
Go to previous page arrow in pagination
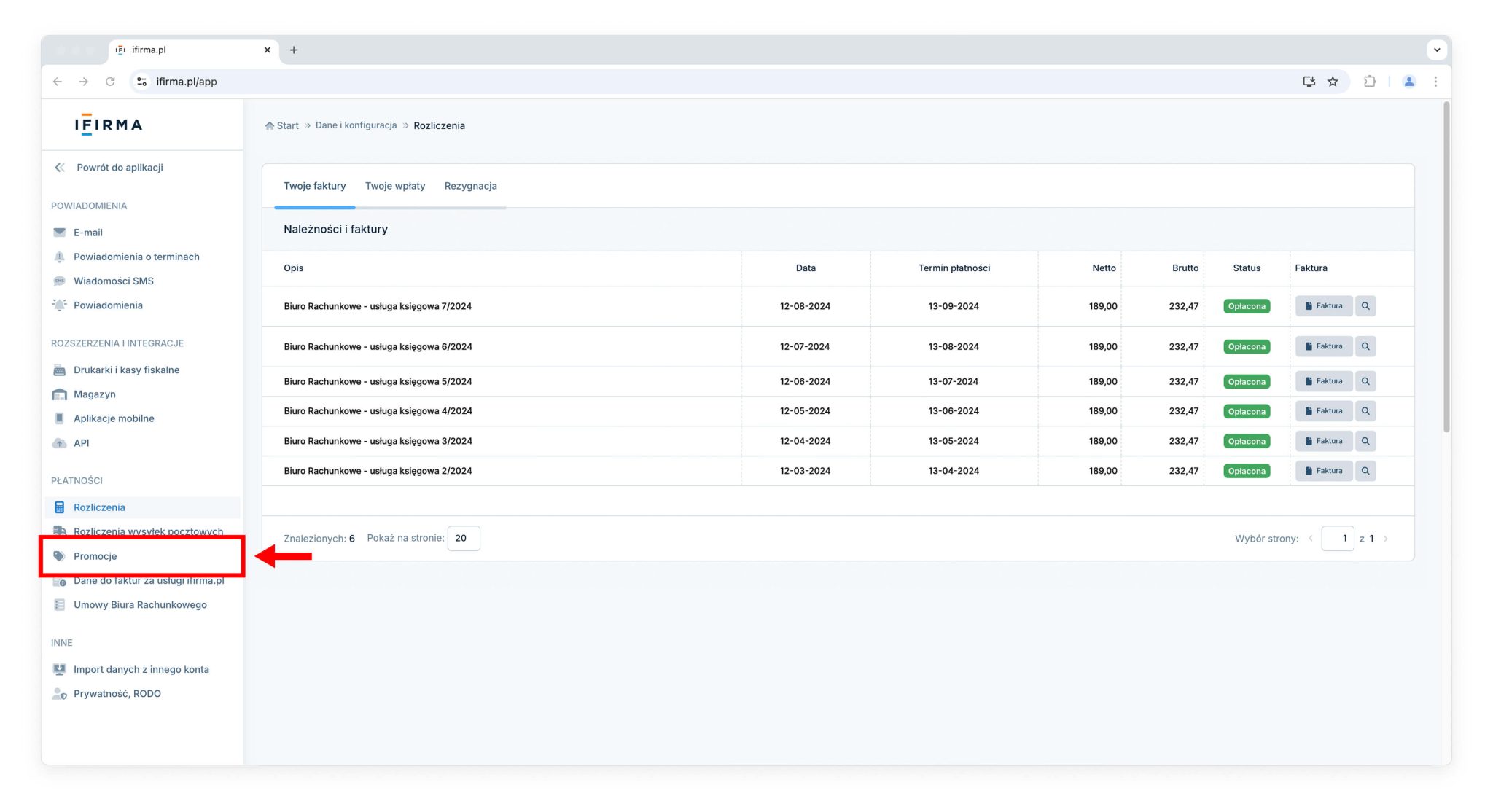coord(1311,539)
